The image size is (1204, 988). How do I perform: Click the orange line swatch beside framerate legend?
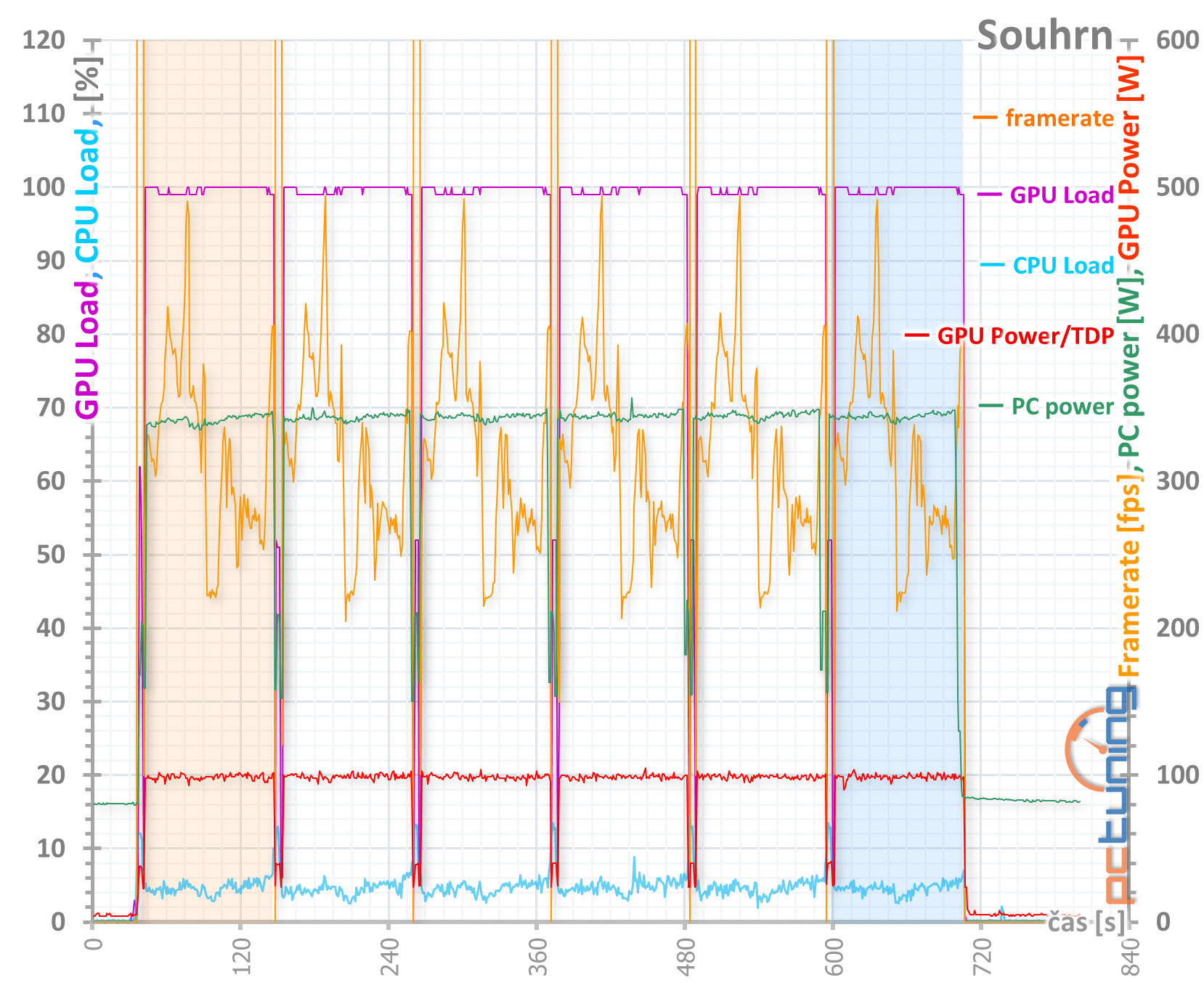(985, 118)
